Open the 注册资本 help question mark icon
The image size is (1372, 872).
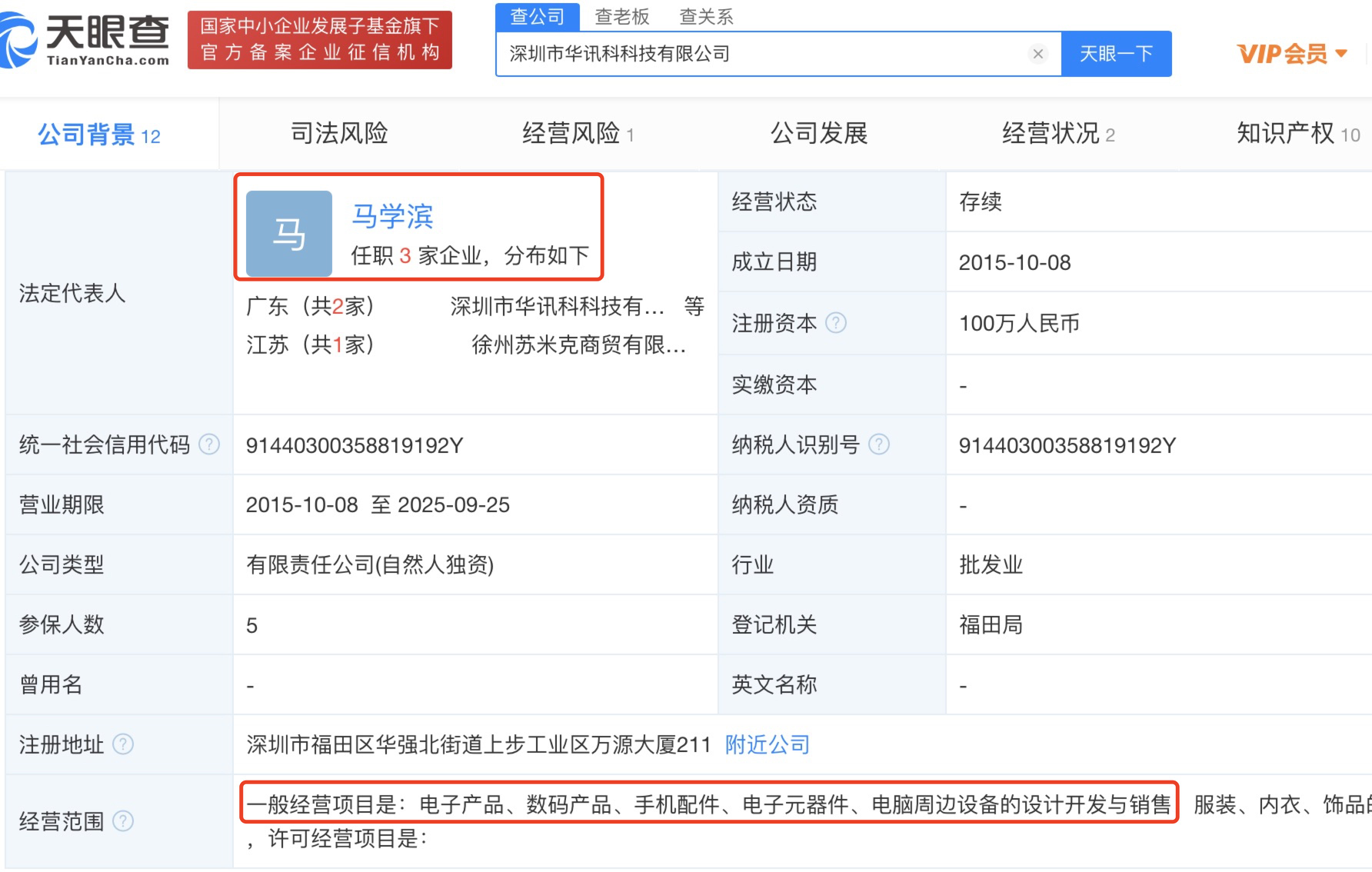(x=836, y=323)
